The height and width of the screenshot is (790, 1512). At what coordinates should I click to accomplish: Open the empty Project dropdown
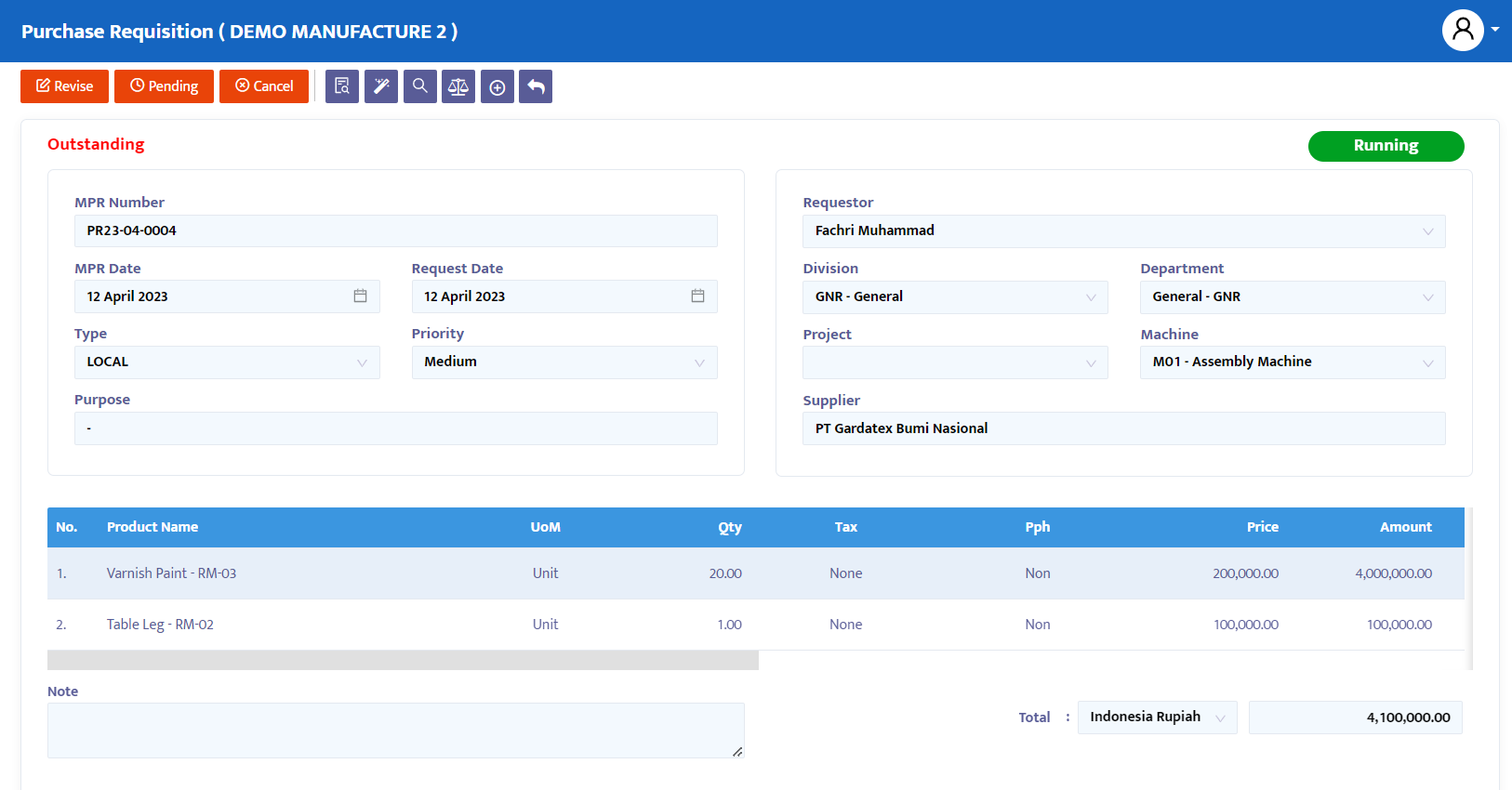pos(955,362)
